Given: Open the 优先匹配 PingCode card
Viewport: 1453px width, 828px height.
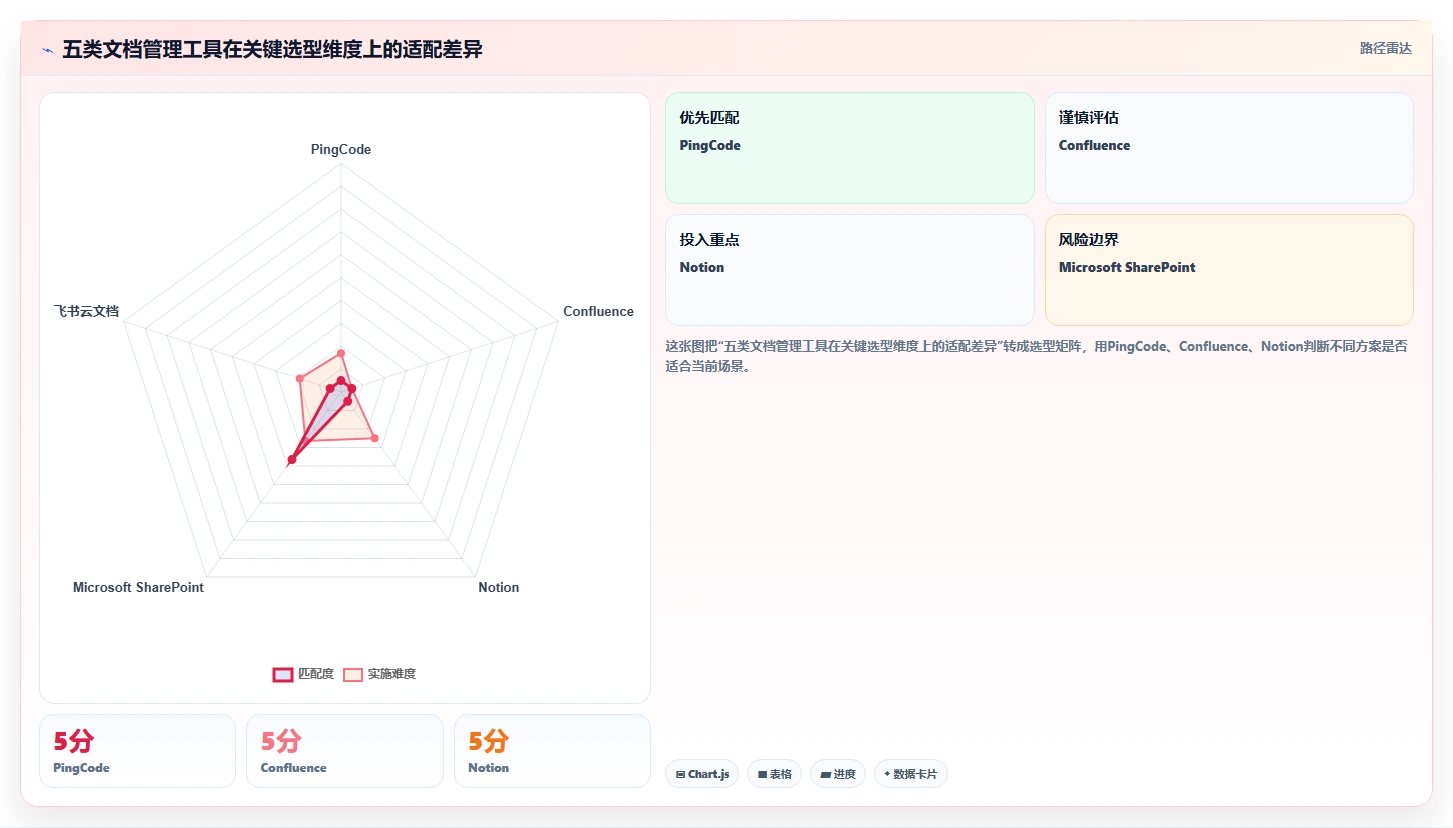Looking at the screenshot, I should (850, 148).
